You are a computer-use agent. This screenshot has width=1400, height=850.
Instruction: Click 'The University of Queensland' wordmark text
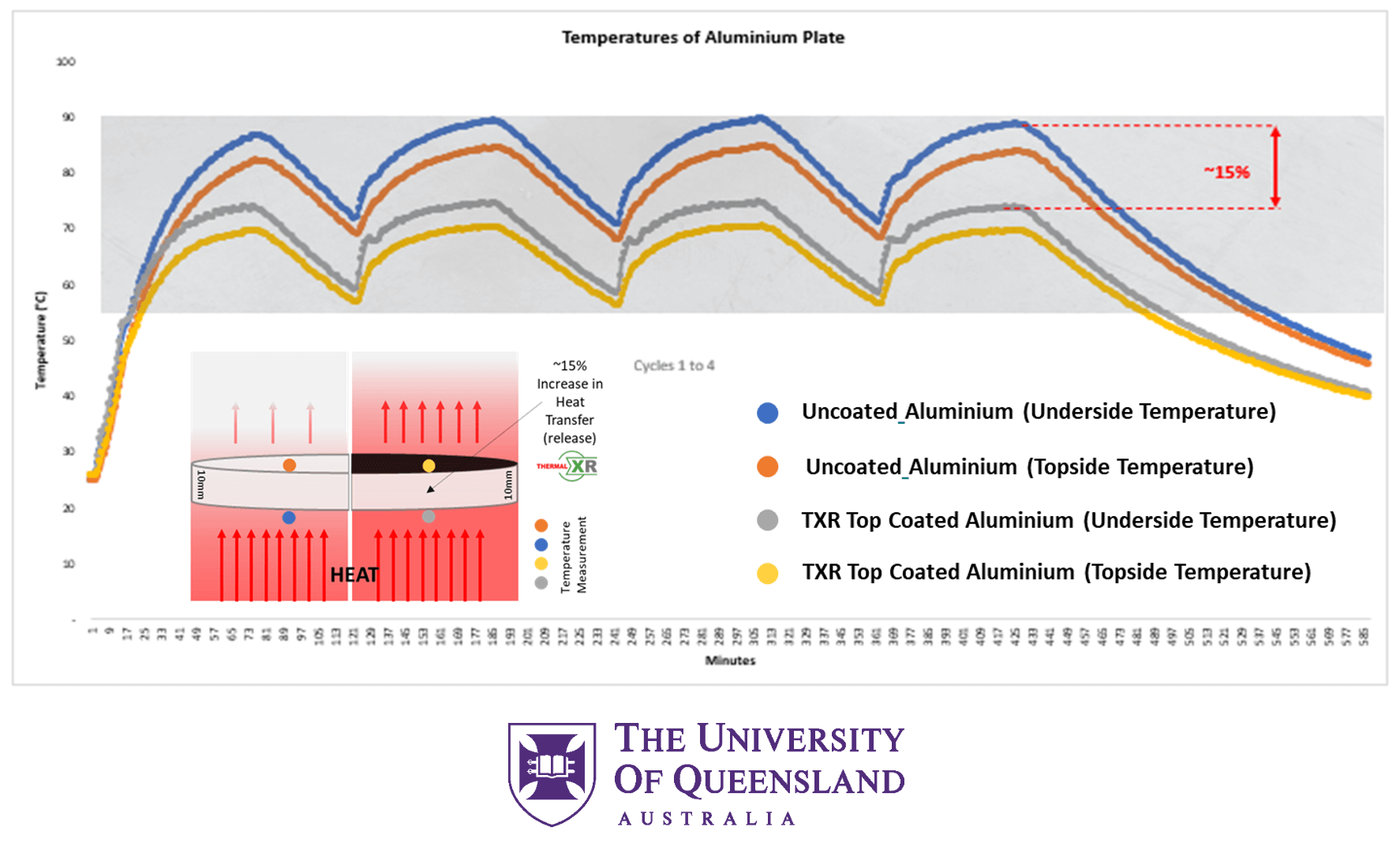758,759
